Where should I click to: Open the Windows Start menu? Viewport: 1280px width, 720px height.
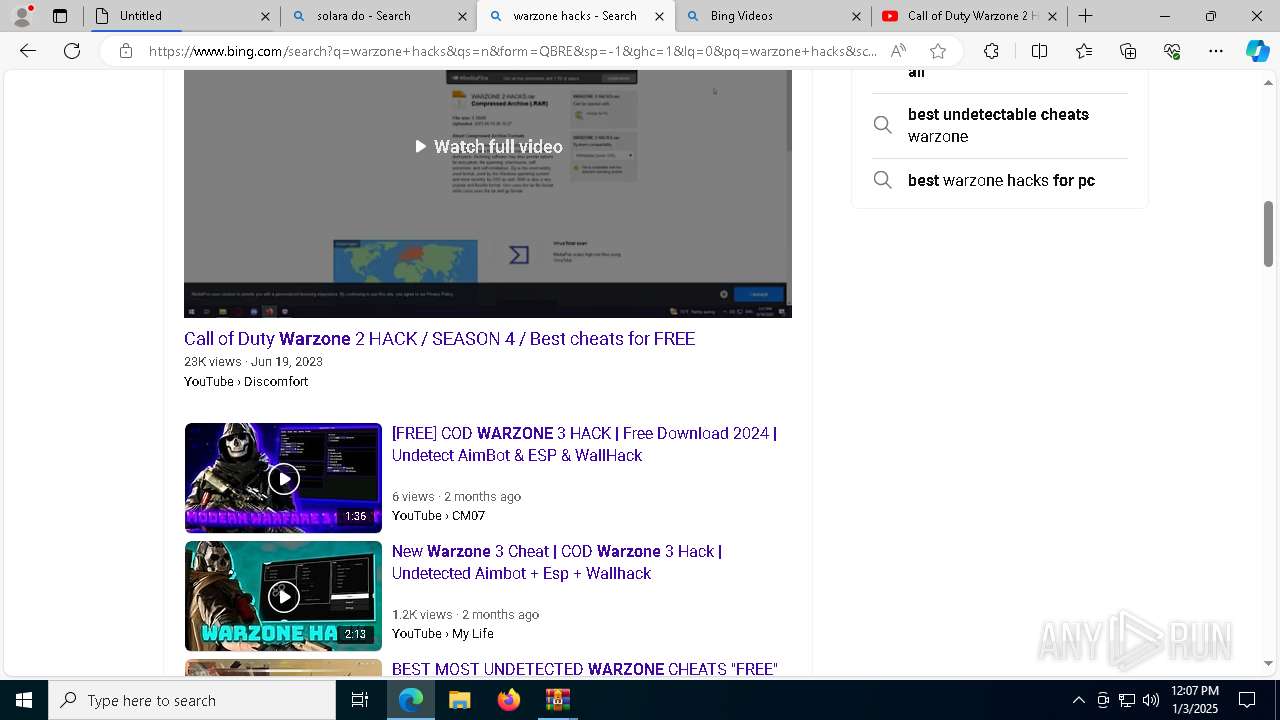(23, 700)
